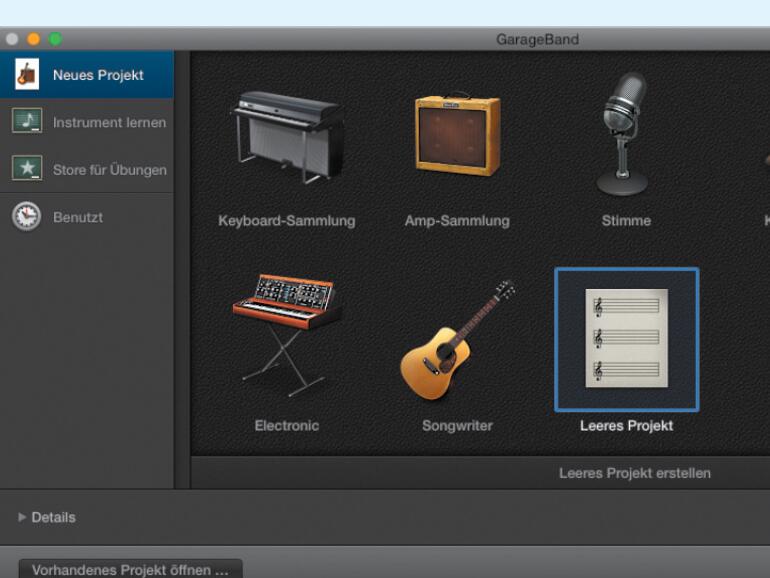Click the guitar icon beside Neues Projekt
This screenshot has height=578, width=770.
coord(27,75)
